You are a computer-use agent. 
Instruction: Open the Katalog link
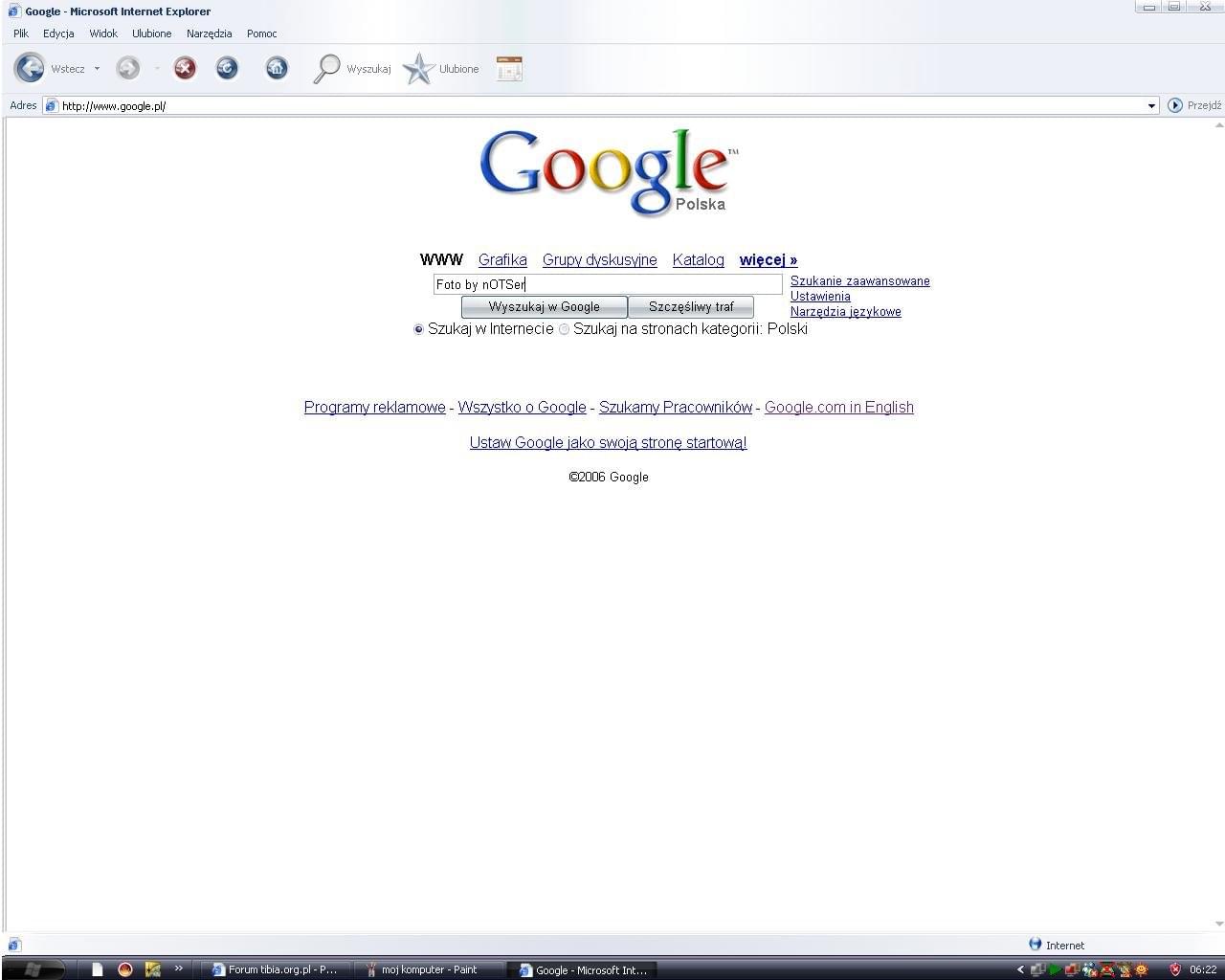point(699,259)
